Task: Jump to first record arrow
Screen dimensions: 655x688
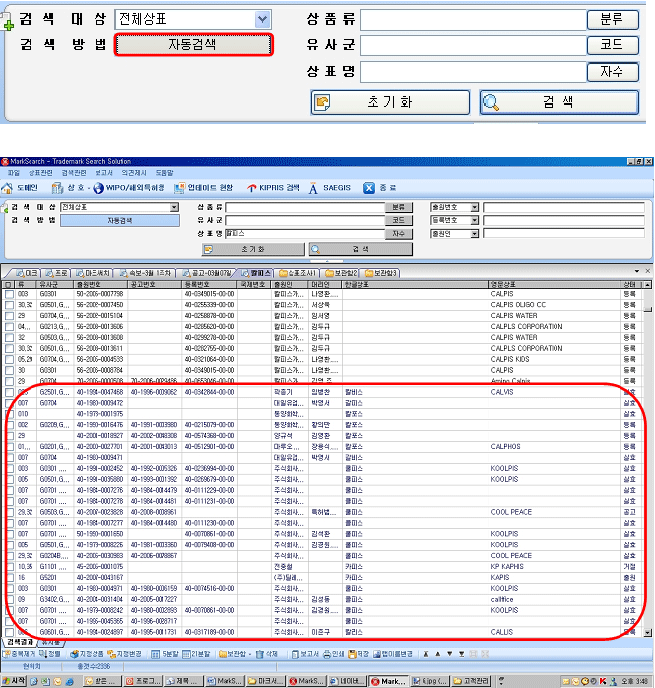Action: click(426, 654)
